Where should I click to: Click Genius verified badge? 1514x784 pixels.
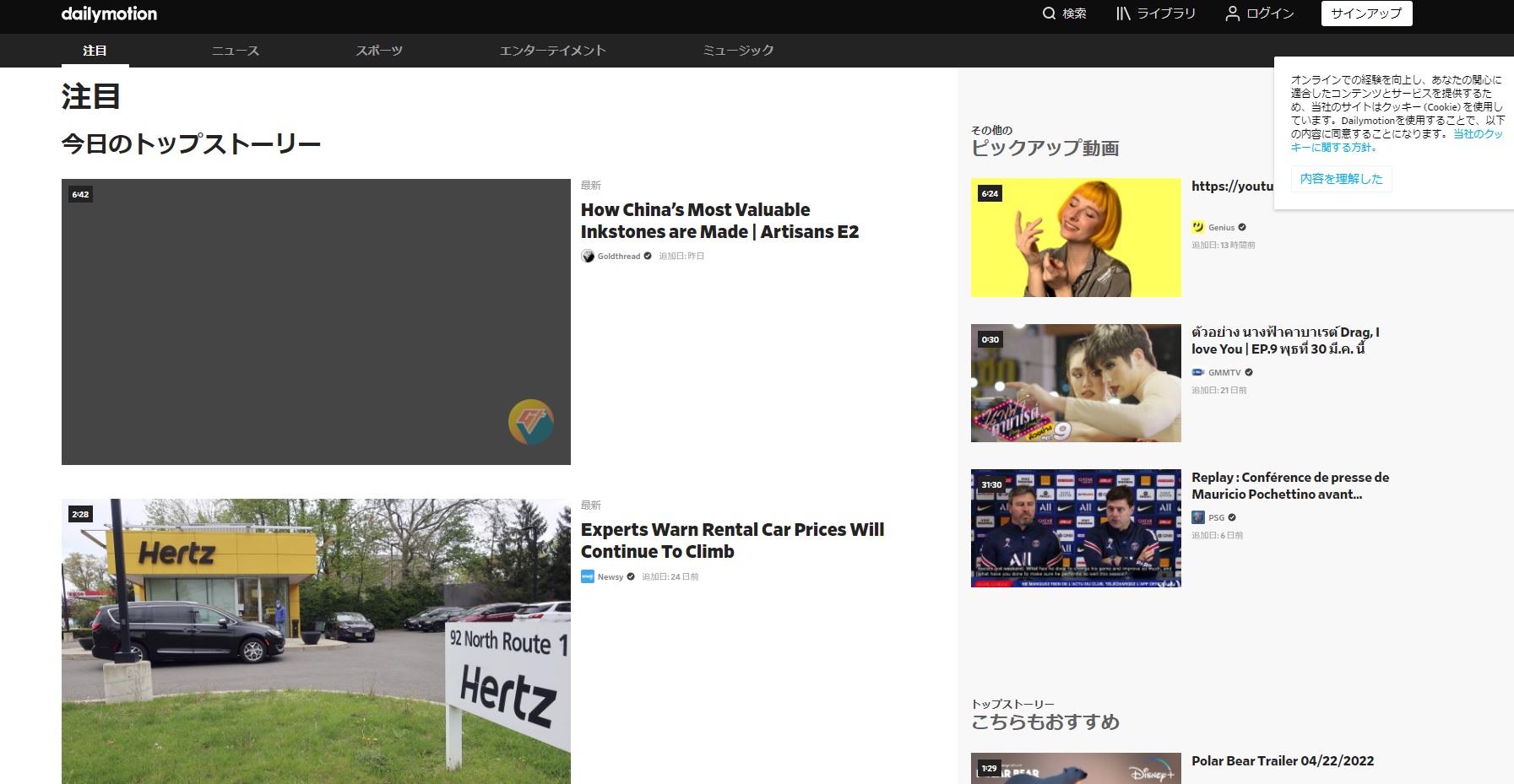(1242, 228)
